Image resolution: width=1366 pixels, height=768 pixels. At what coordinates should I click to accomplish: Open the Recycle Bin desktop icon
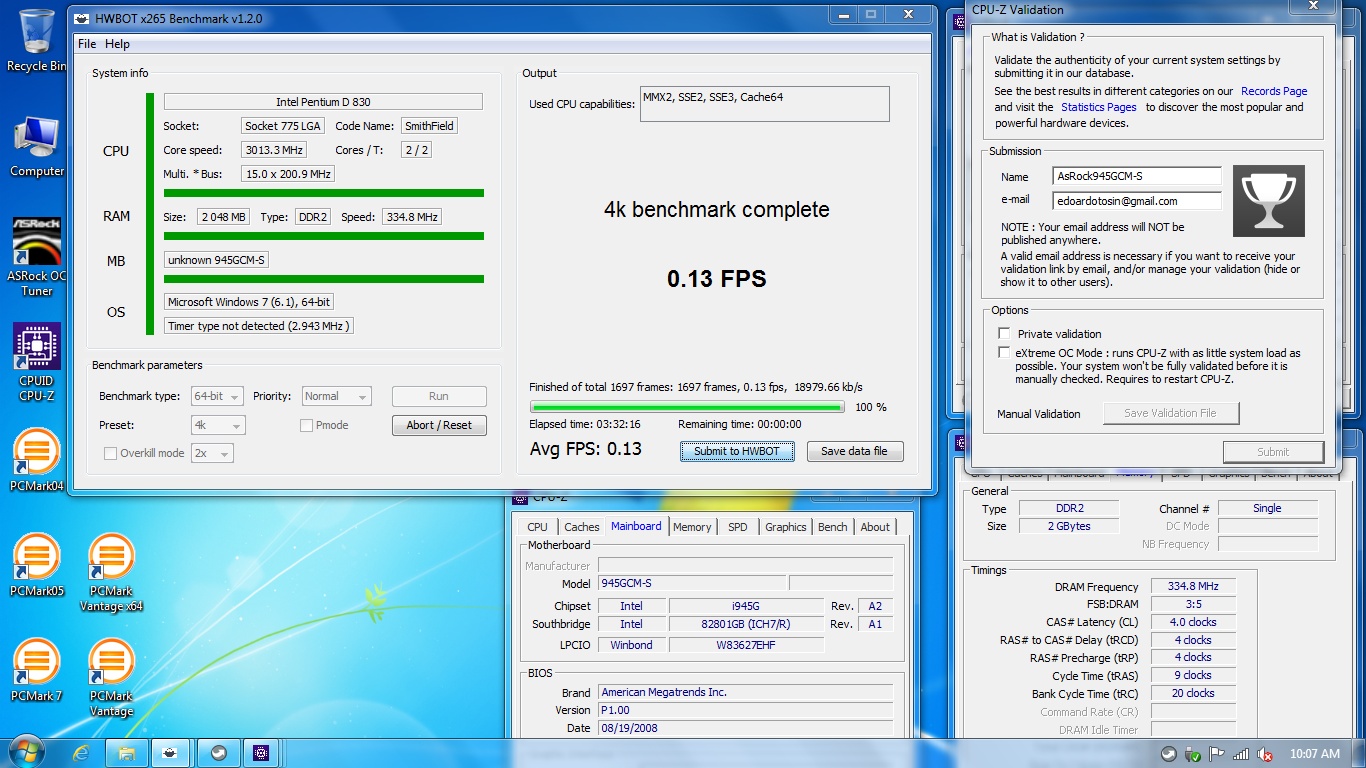pos(37,40)
